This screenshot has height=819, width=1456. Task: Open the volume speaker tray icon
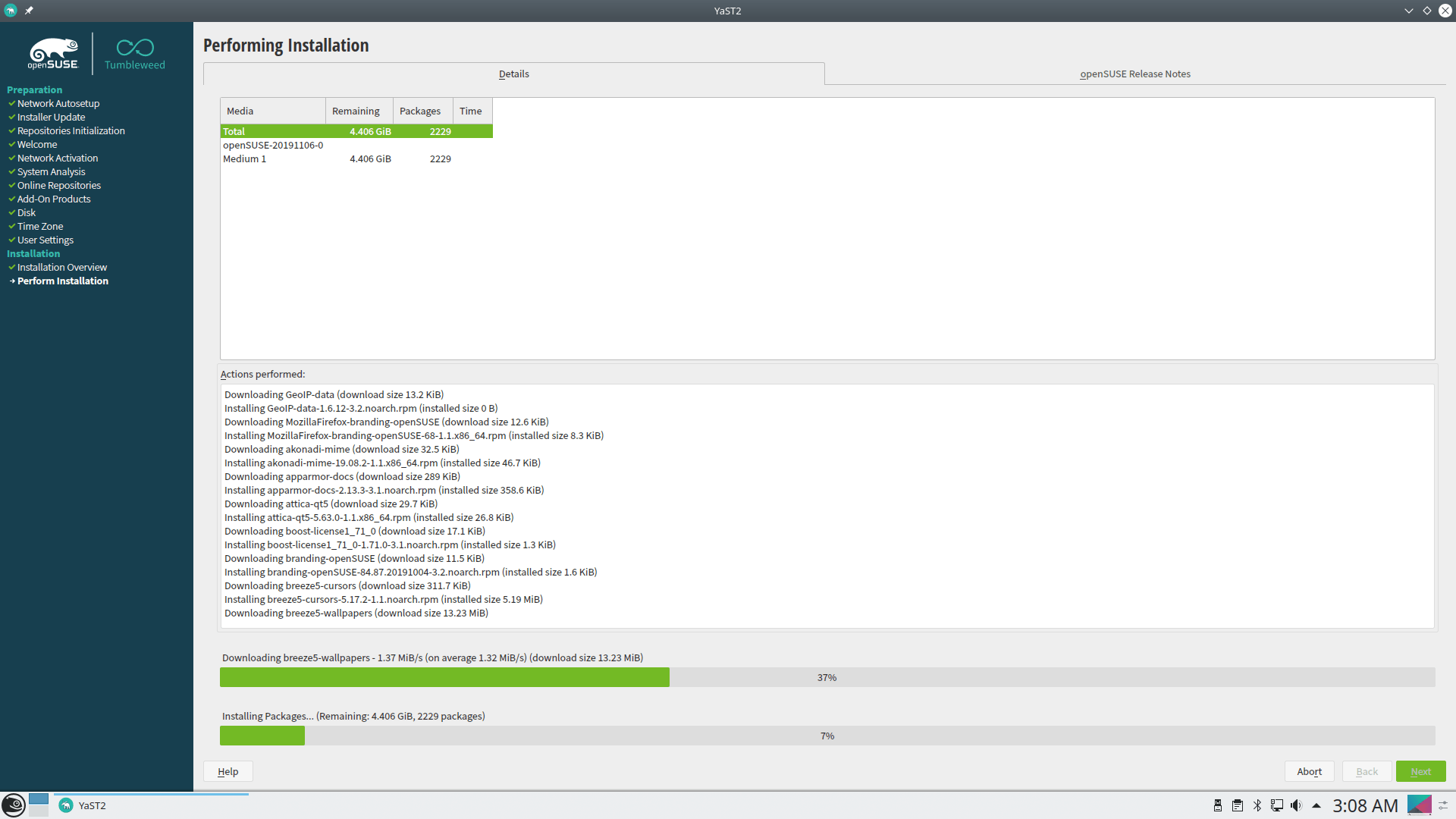[1296, 805]
